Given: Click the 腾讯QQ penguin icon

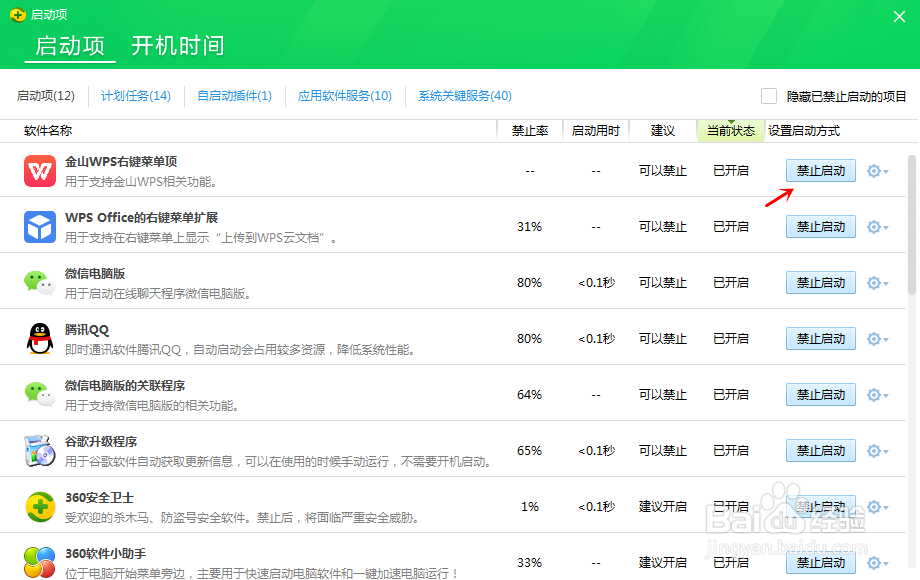Looking at the screenshot, I should 38,338.
